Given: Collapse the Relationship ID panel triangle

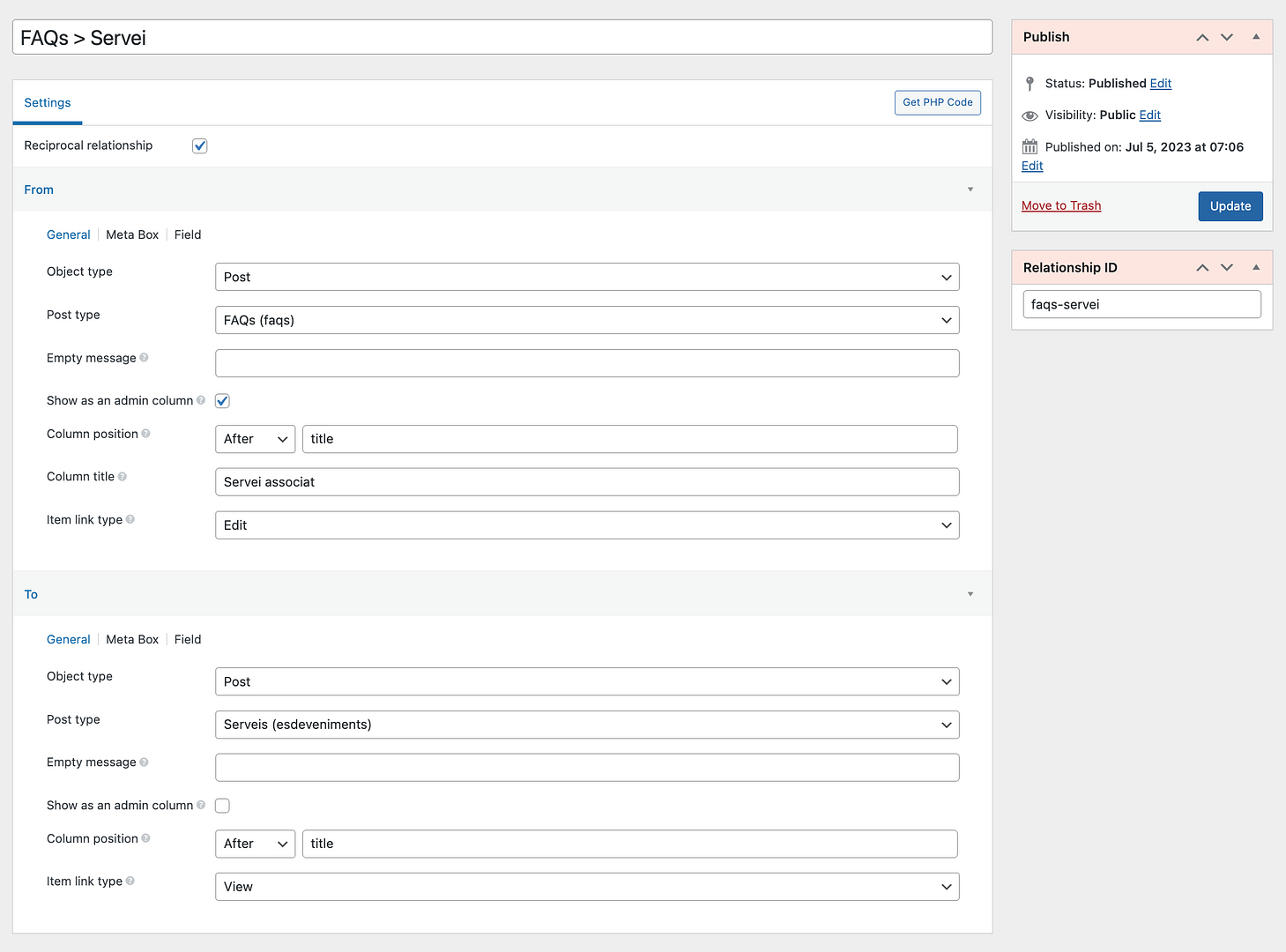Looking at the screenshot, I should [1256, 267].
